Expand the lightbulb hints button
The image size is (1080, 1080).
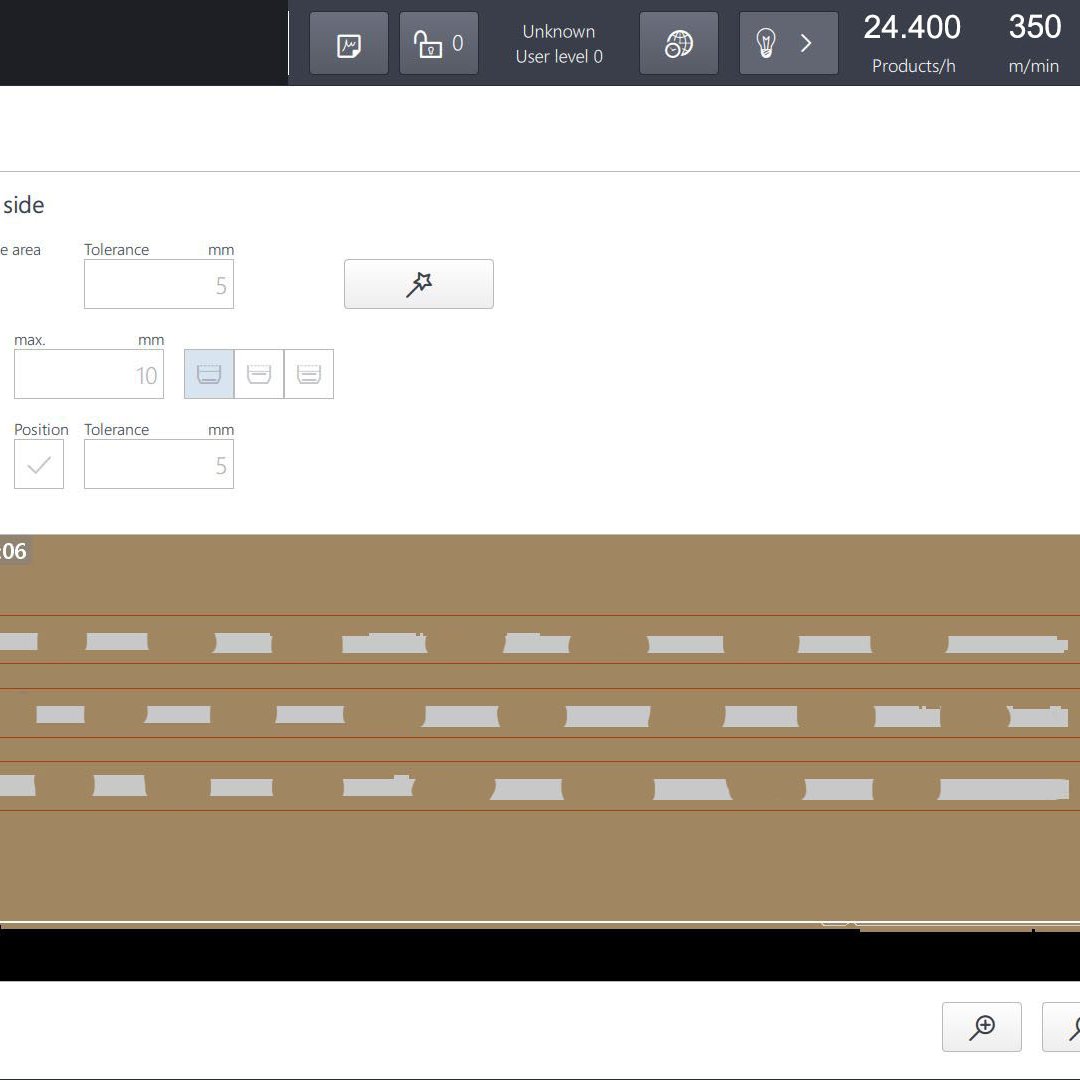click(788, 43)
